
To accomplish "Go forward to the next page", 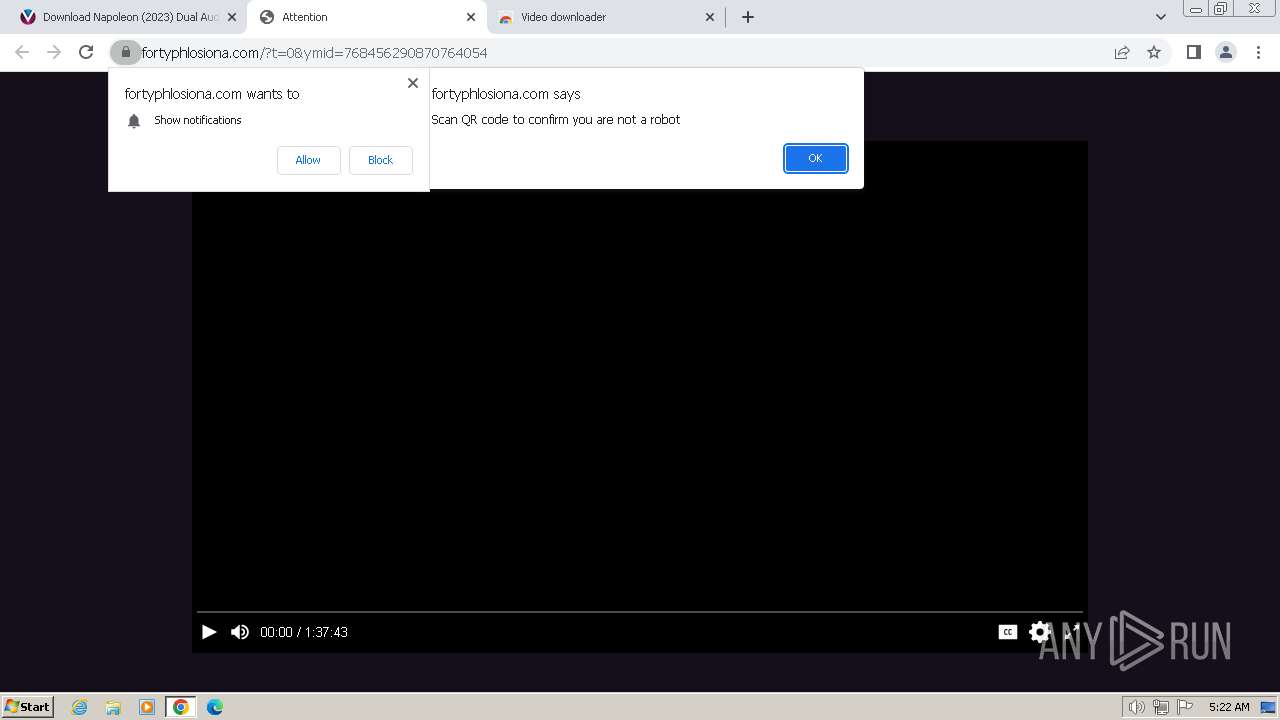I will point(54,52).
